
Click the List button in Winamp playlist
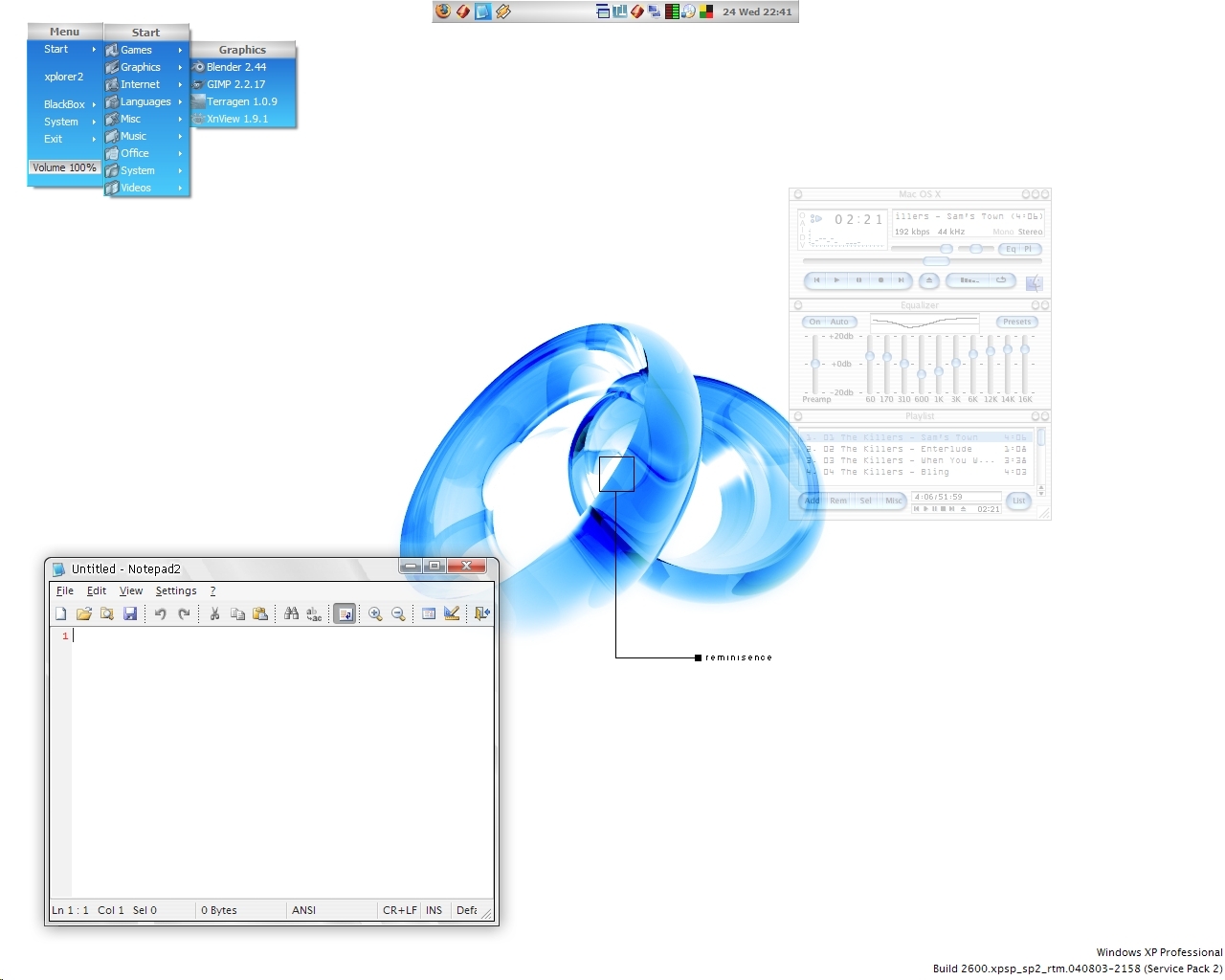[x=1019, y=501]
